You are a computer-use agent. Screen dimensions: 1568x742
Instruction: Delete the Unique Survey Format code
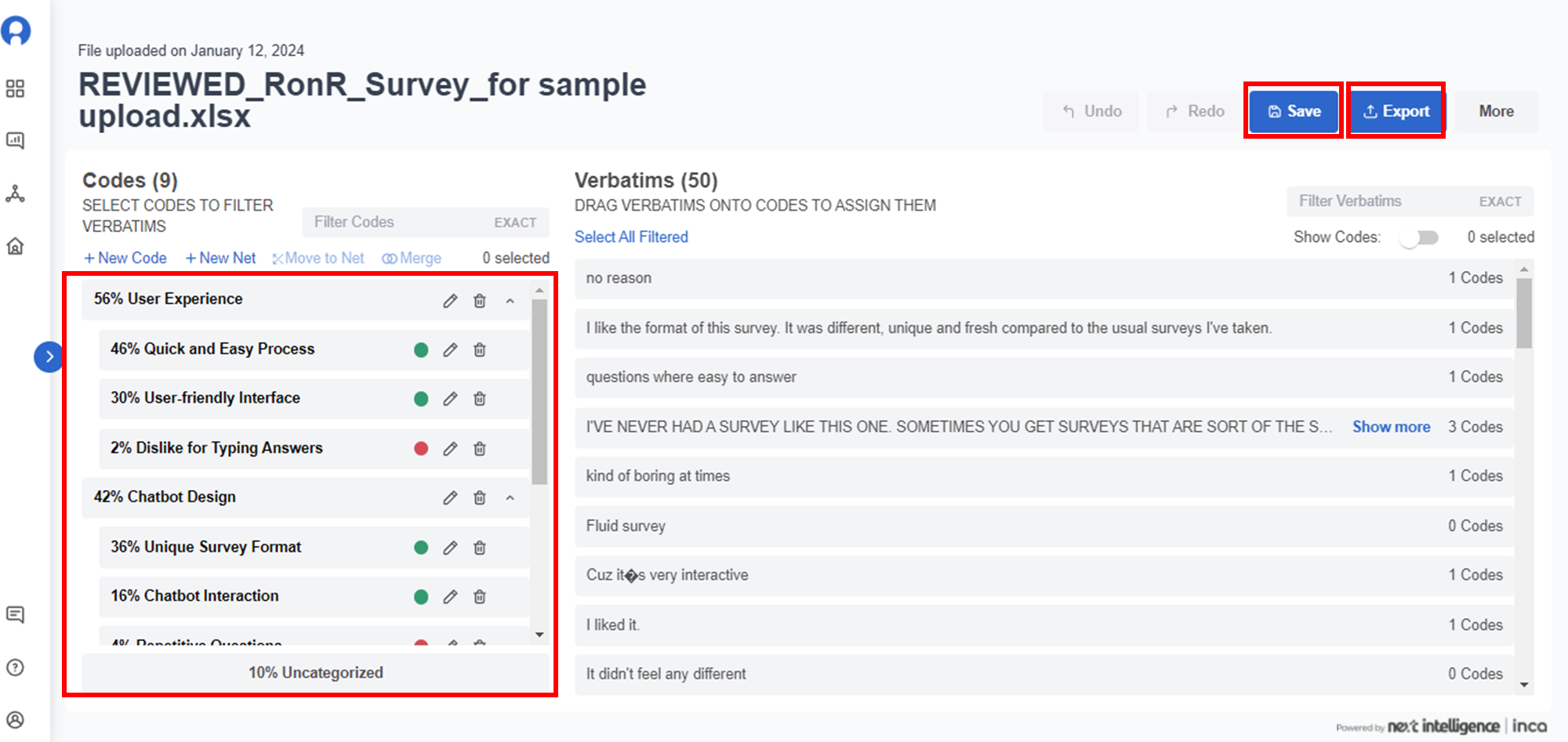click(x=480, y=548)
